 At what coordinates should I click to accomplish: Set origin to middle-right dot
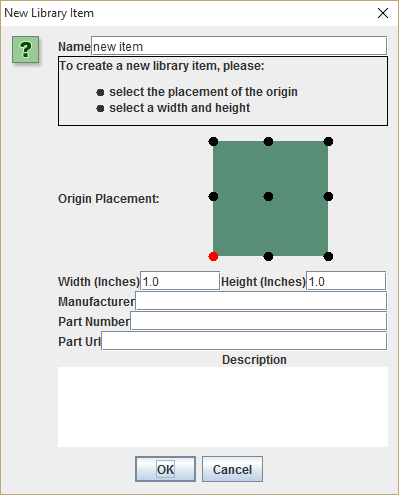pos(328,197)
